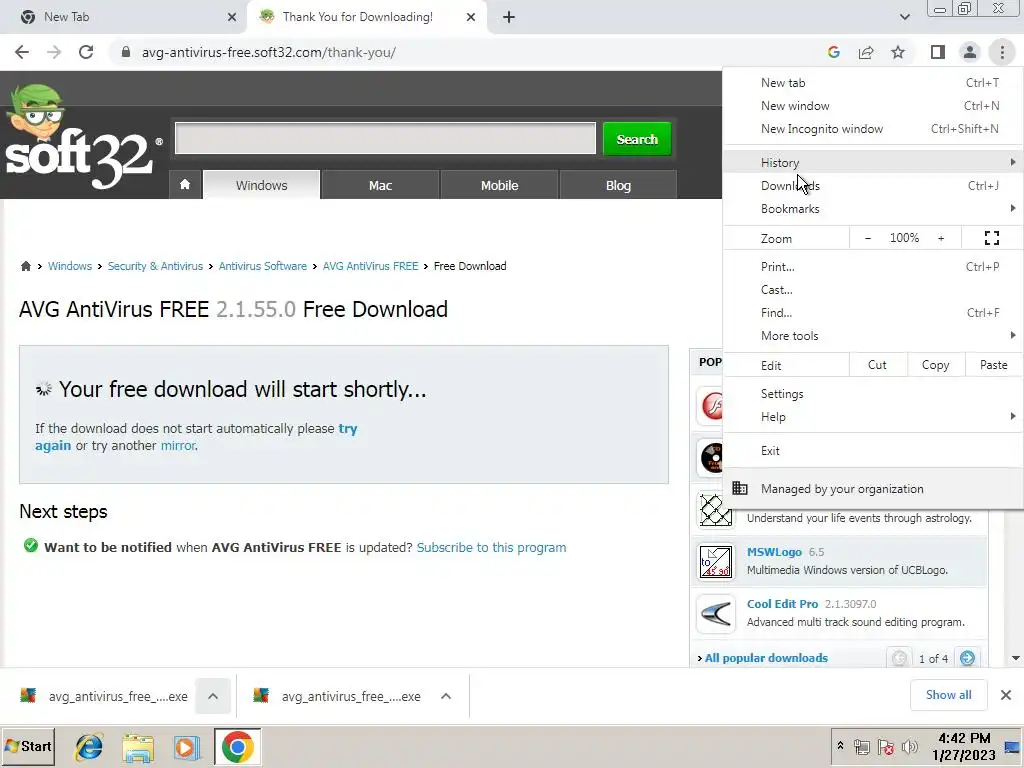Open Downloads from the Chrome menu
This screenshot has height=768, width=1024.
(x=872, y=185)
